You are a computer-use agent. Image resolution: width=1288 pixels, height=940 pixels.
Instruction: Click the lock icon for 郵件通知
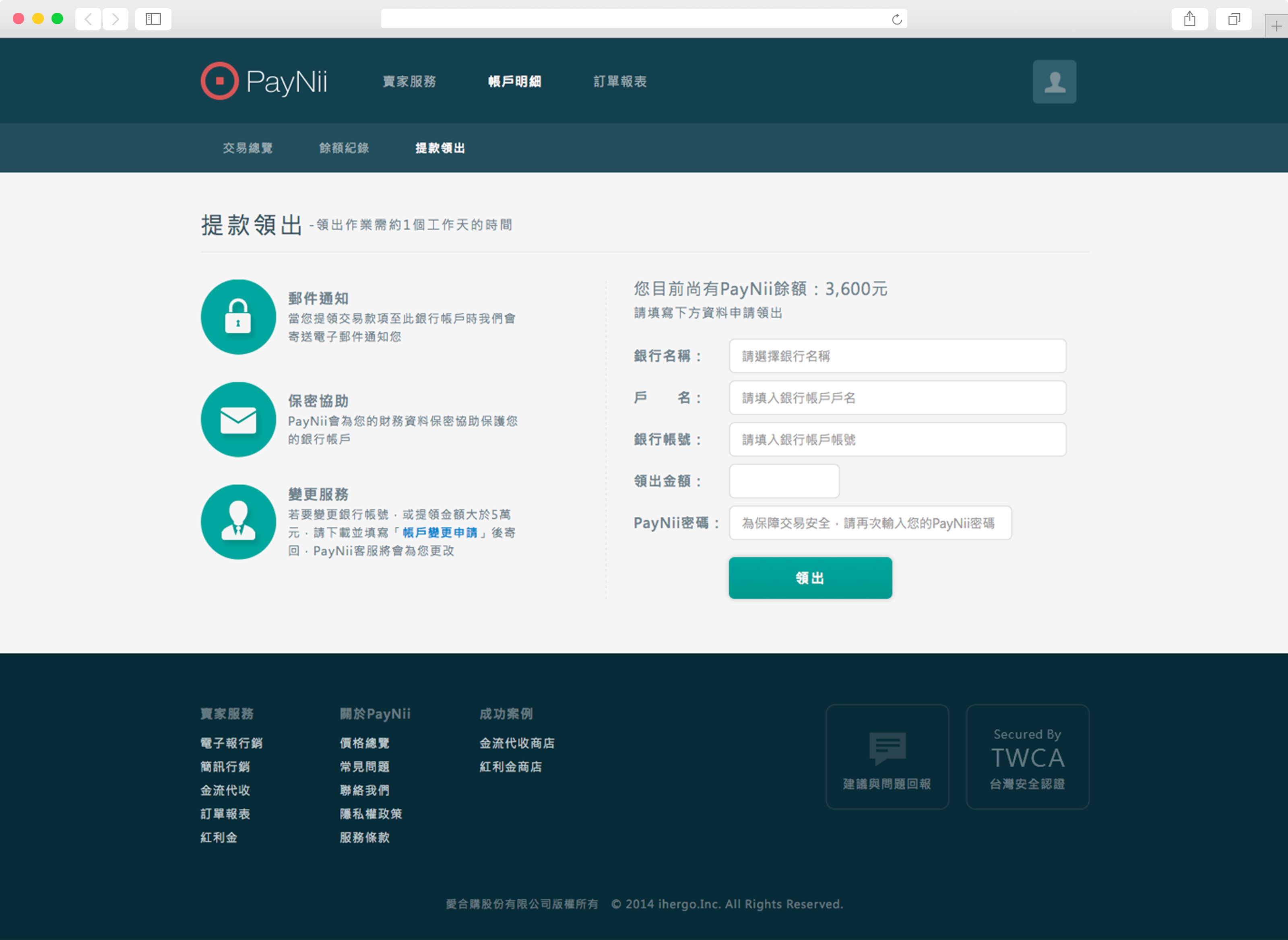[x=238, y=317]
